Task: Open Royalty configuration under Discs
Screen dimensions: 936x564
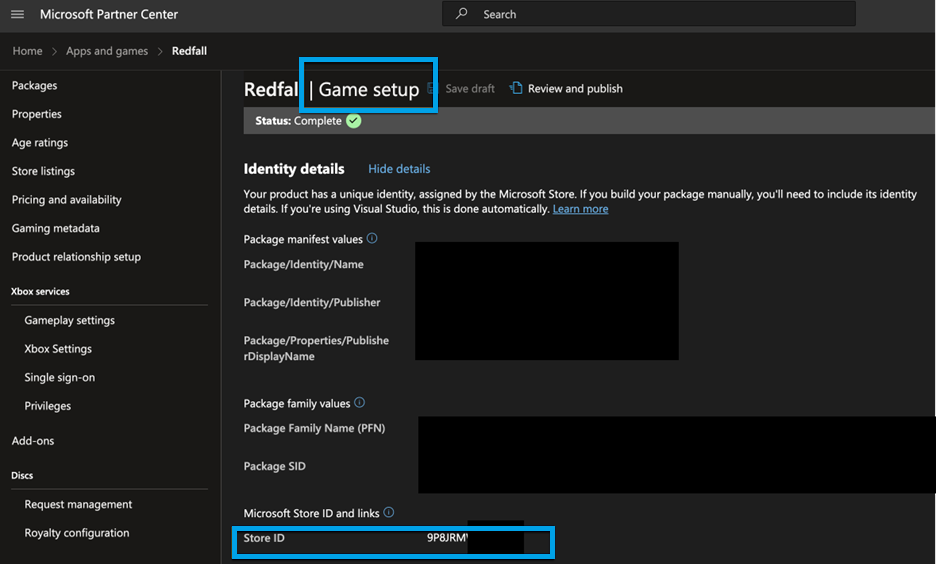Action: tap(76, 533)
